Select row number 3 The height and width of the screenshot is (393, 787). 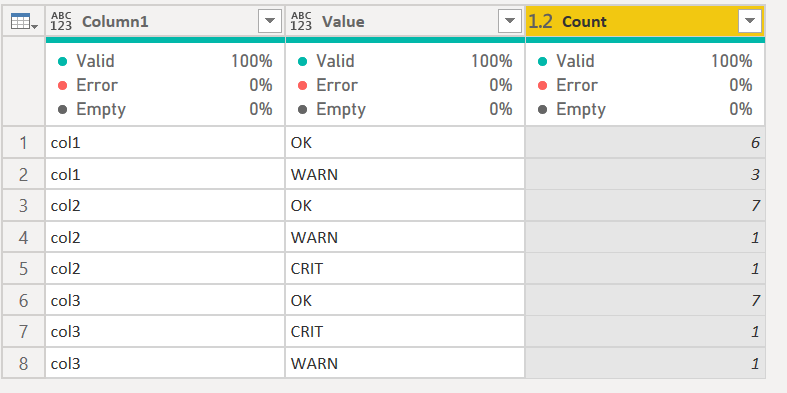click(24, 206)
